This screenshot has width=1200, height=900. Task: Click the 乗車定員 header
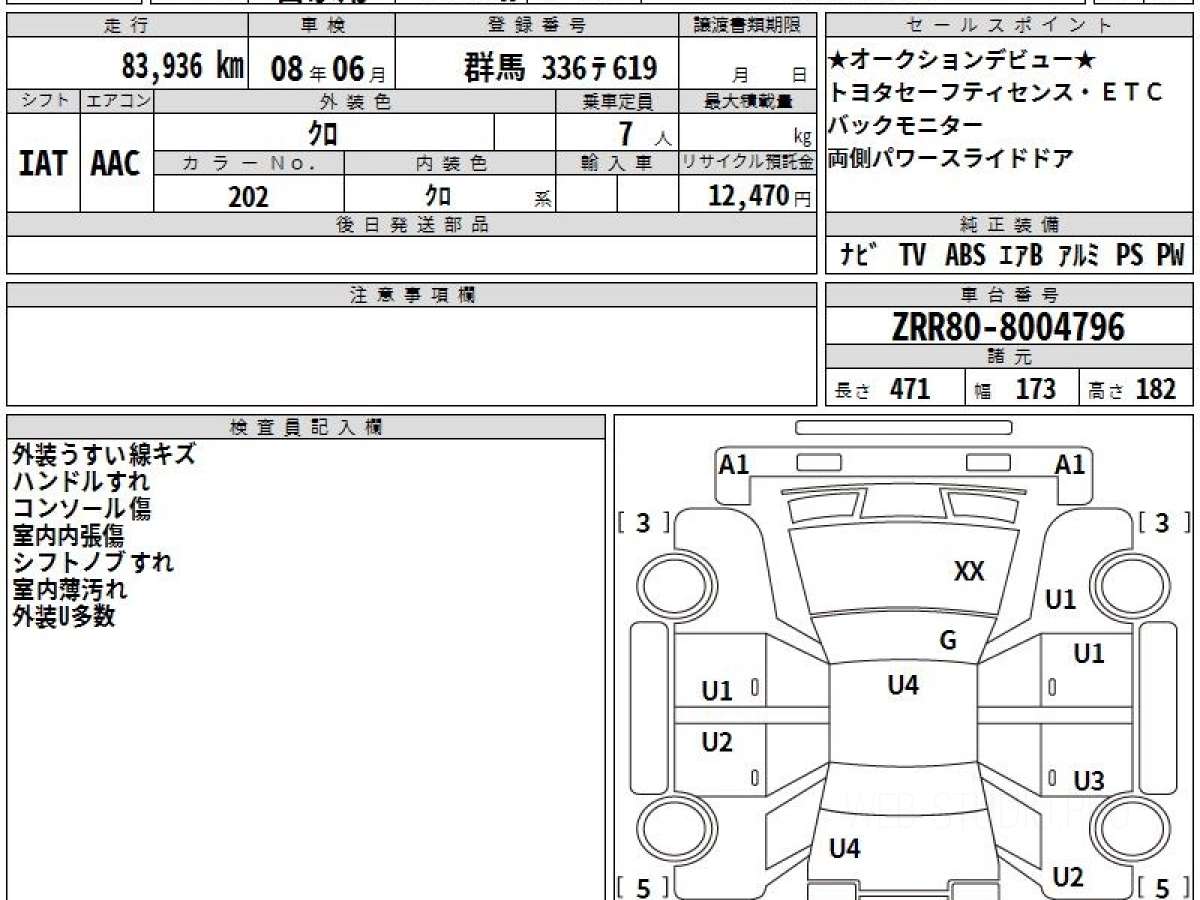617,101
